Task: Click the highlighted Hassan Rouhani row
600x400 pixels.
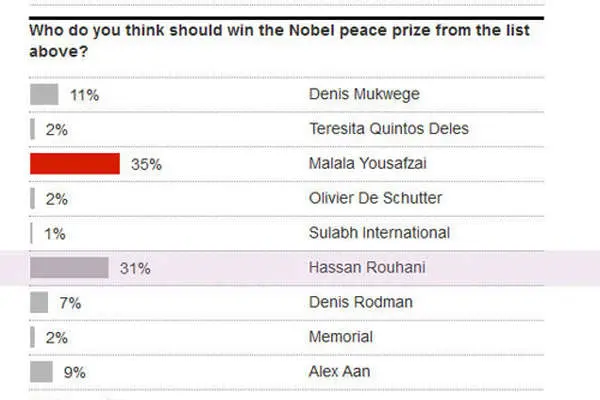Action: coord(300,268)
